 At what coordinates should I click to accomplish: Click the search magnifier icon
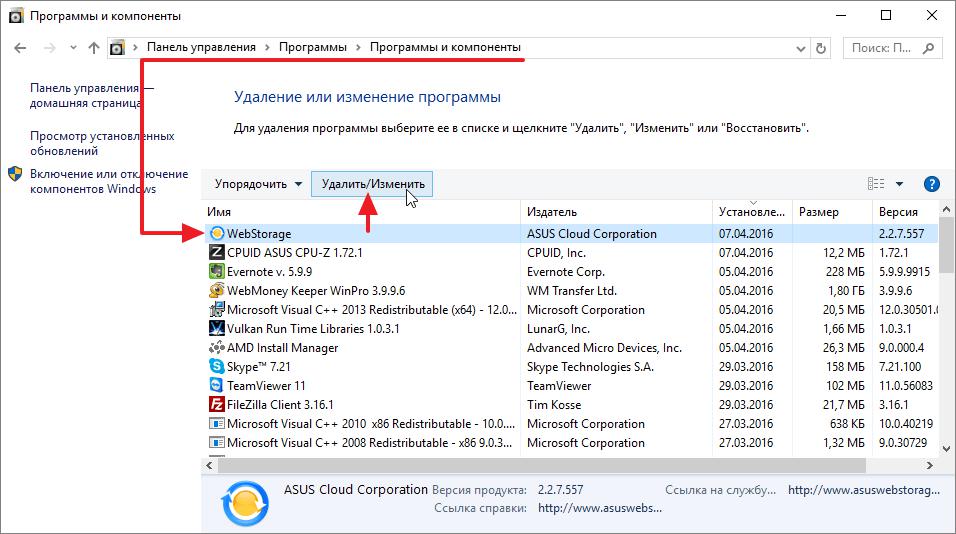(929, 48)
